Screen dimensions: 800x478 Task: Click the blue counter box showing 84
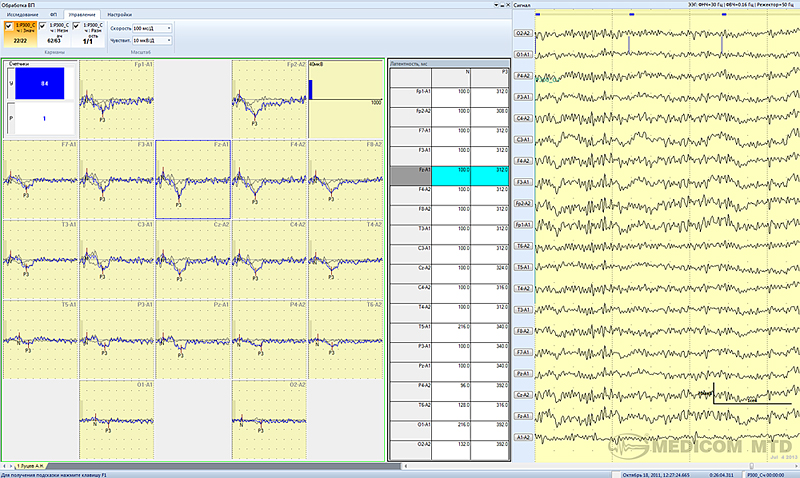click(x=40, y=83)
